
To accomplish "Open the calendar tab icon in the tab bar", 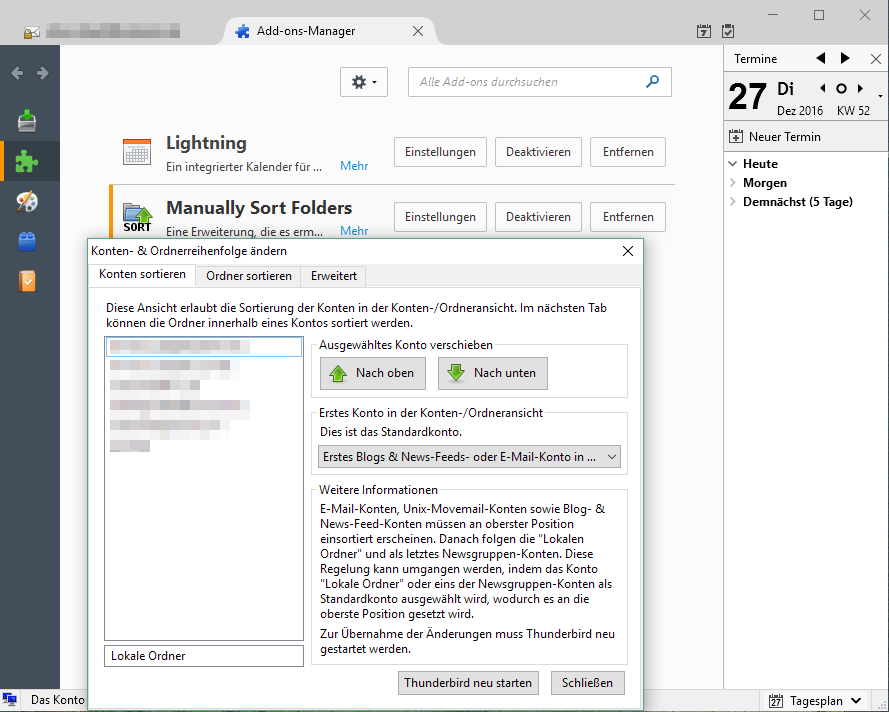I will [704, 31].
